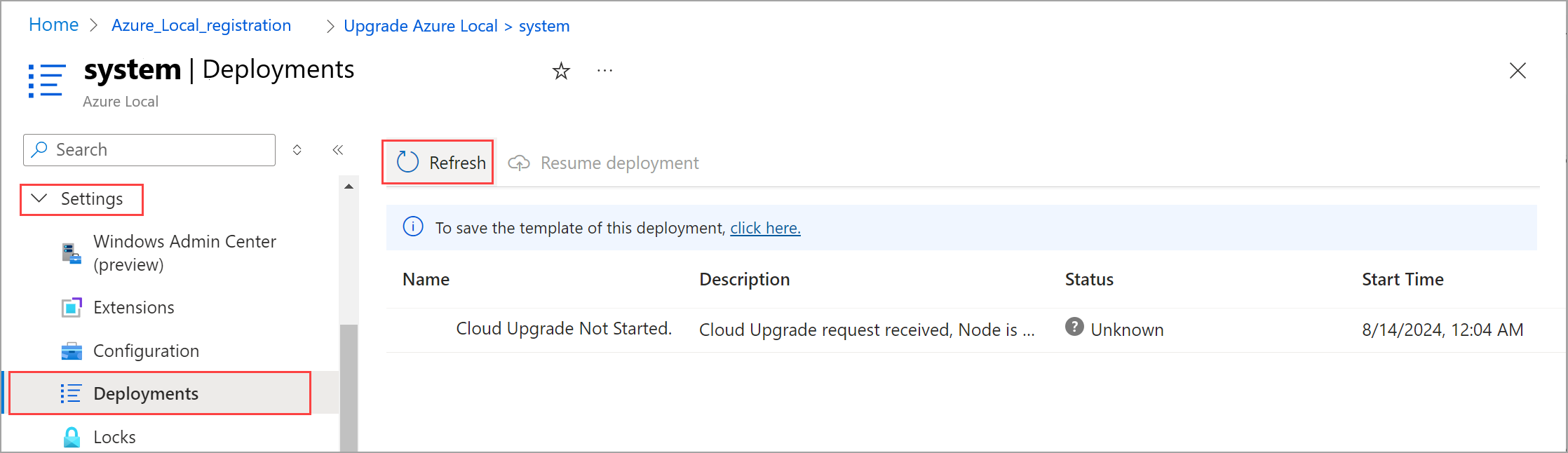Click the Resume deployment cloud icon

(519, 163)
